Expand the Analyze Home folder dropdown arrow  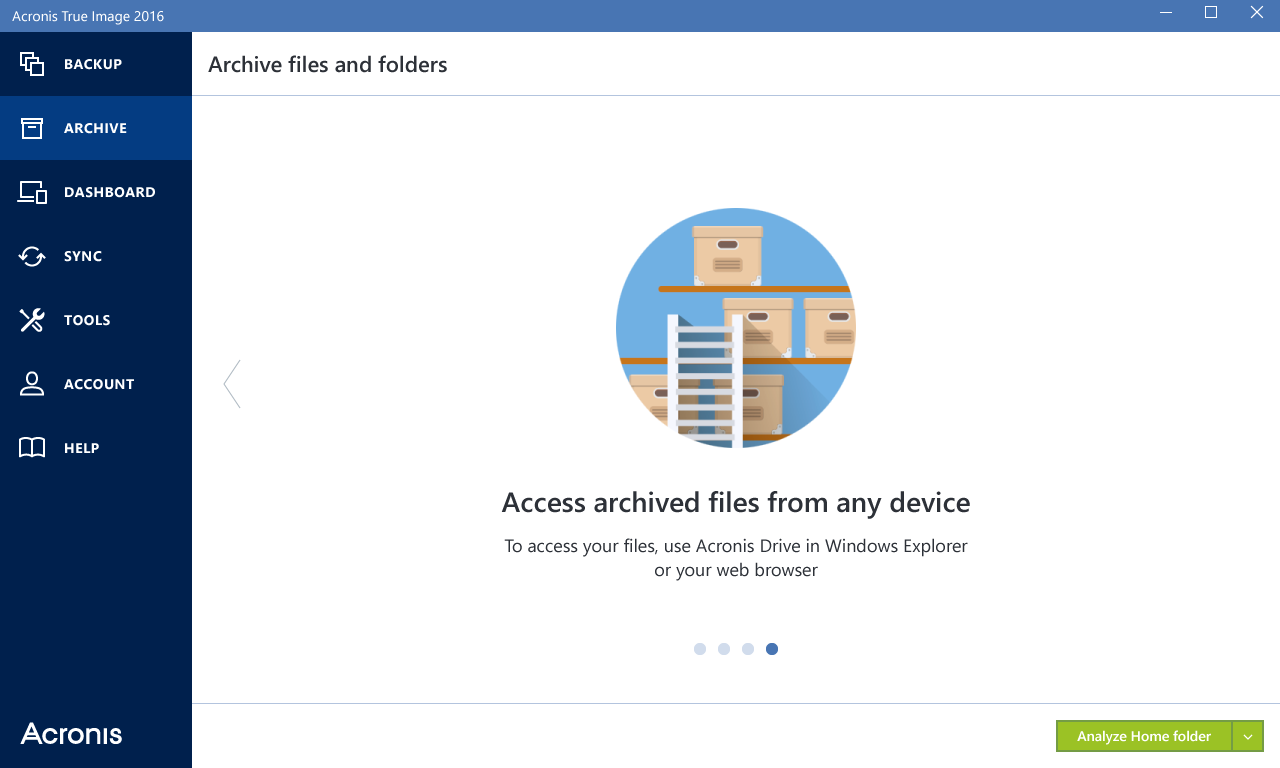click(x=1248, y=736)
